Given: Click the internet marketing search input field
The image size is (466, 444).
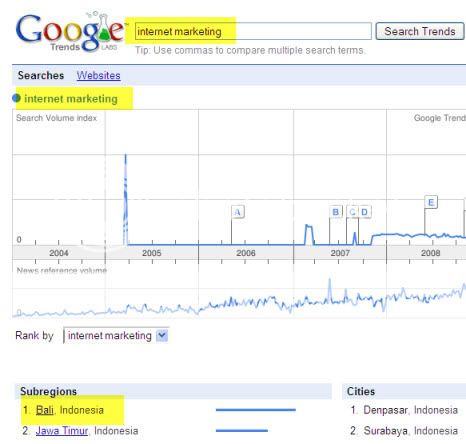Looking at the screenshot, I should coord(253,31).
